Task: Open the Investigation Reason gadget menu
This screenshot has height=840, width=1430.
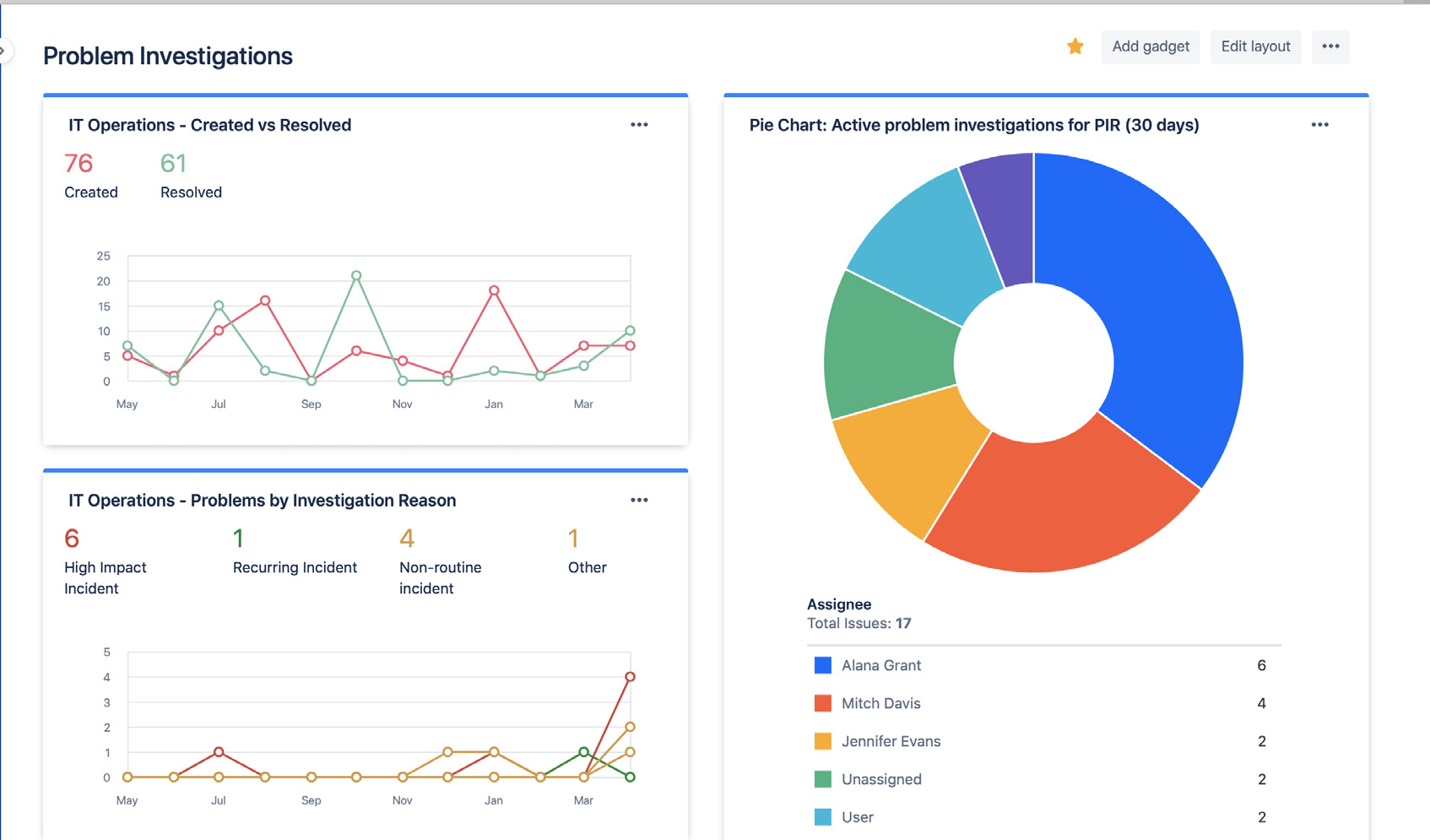Action: (639, 500)
